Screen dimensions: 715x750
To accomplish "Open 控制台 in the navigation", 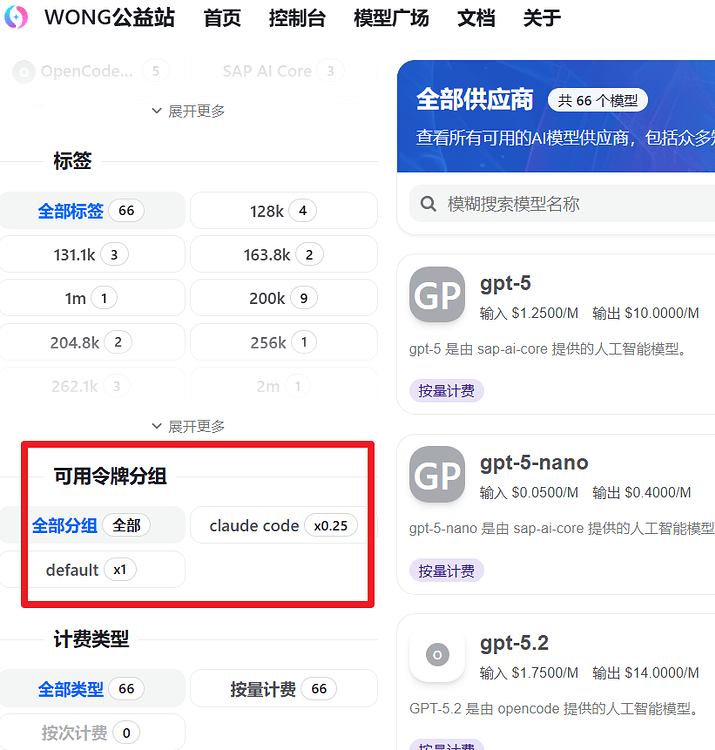I will pos(297,18).
